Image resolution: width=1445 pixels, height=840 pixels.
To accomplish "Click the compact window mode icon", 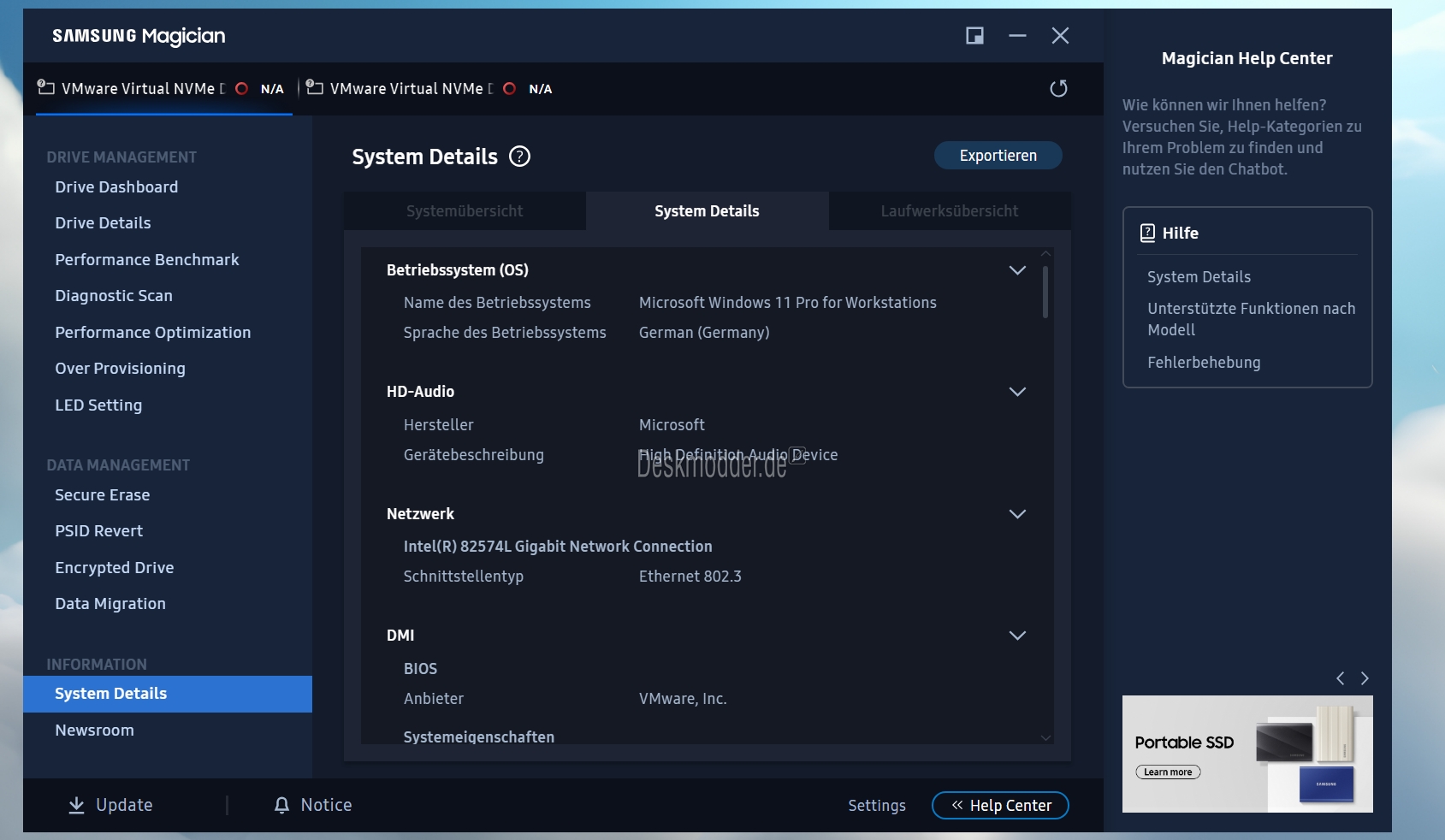I will [x=974, y=35].
